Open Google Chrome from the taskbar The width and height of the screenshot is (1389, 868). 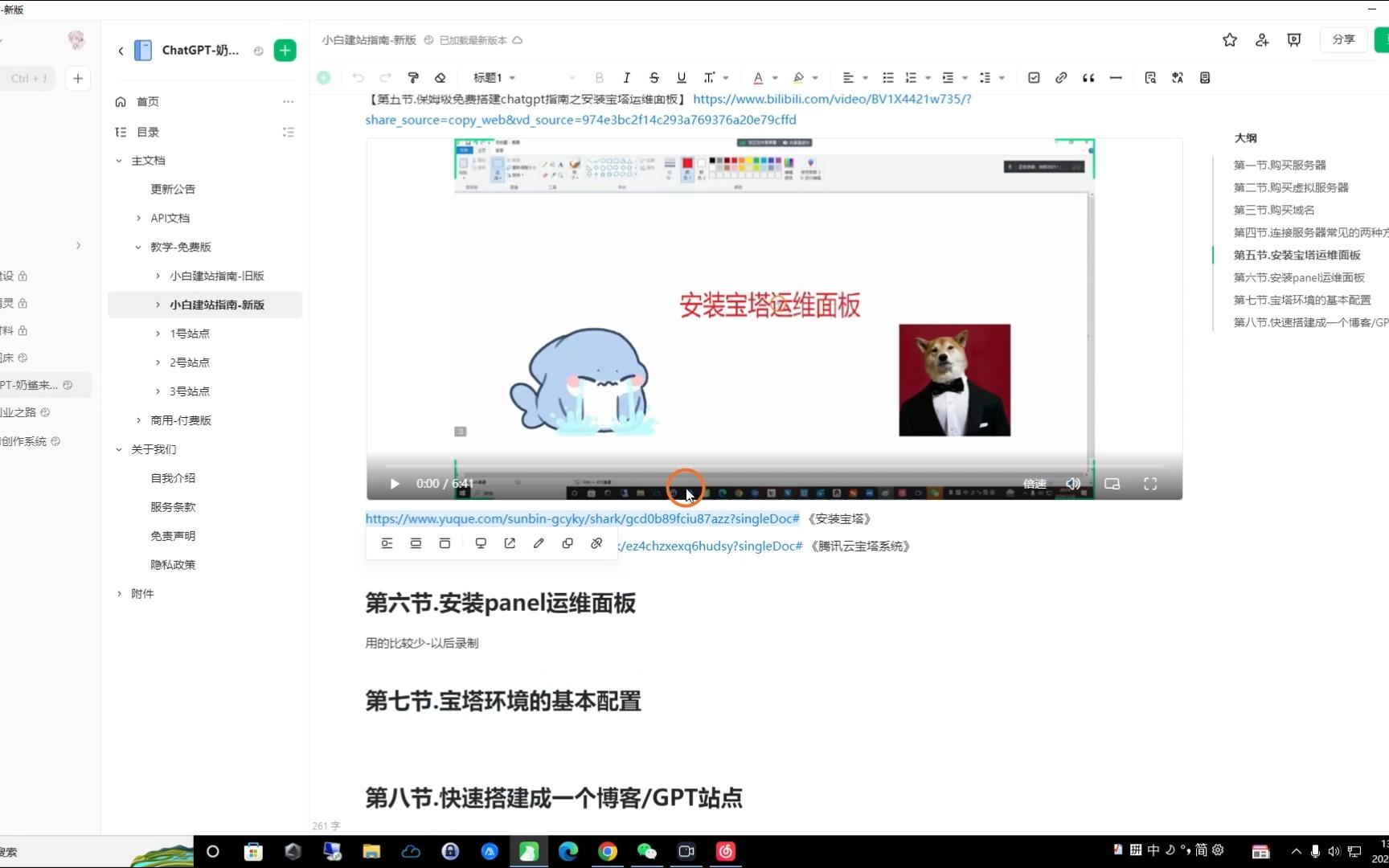coord(608,852)
